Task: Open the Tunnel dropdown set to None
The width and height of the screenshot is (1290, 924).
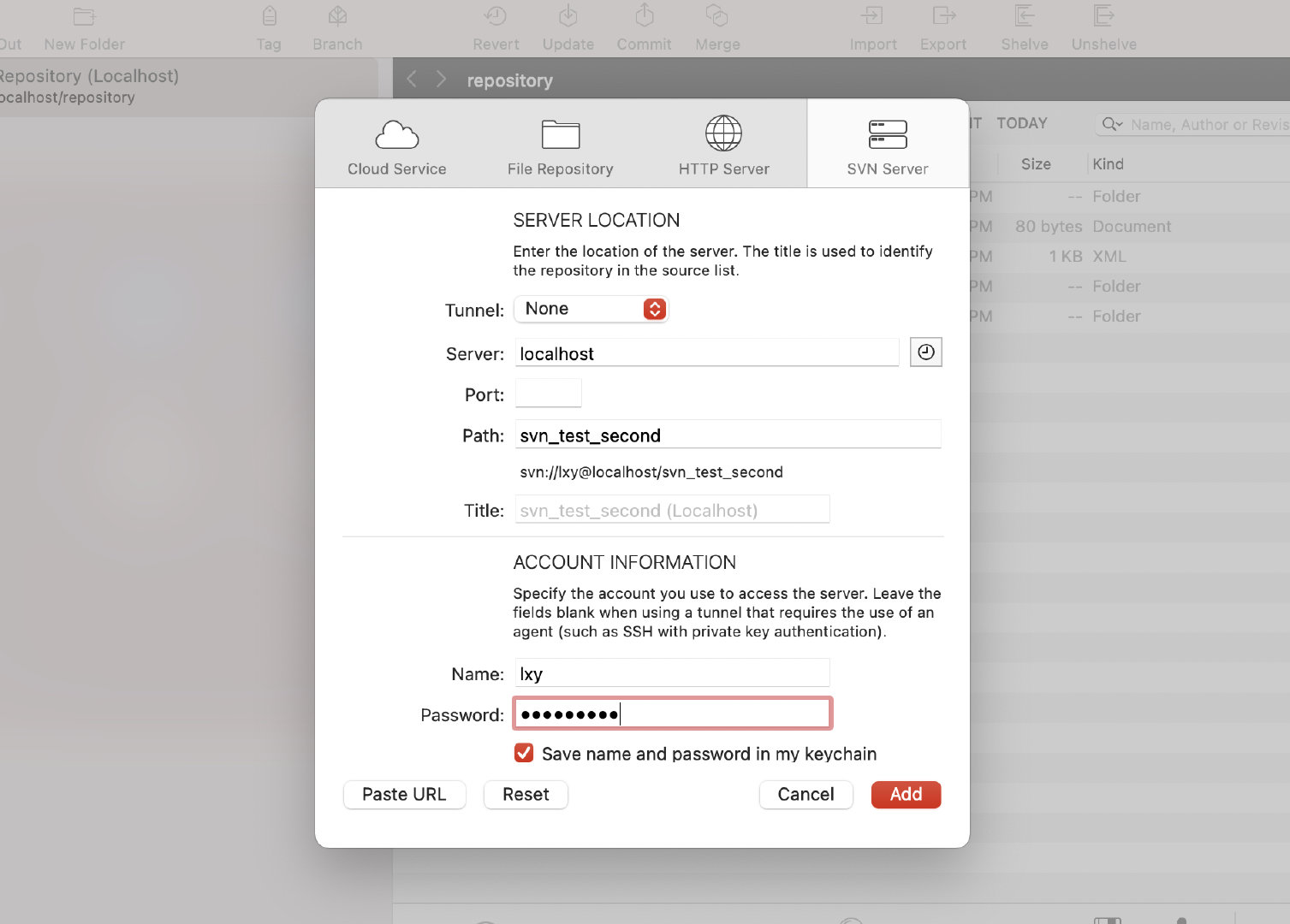Action: 591,309
